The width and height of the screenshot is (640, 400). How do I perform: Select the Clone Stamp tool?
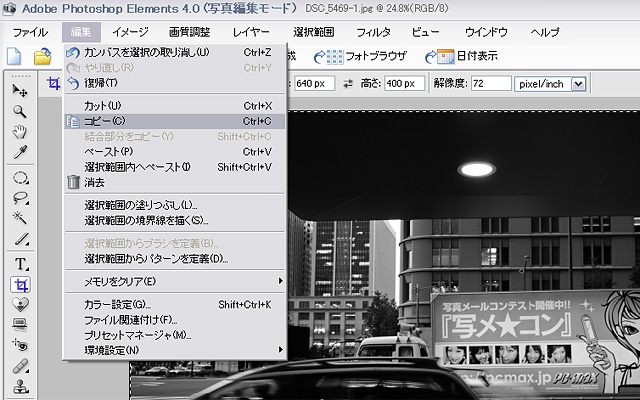20,386
